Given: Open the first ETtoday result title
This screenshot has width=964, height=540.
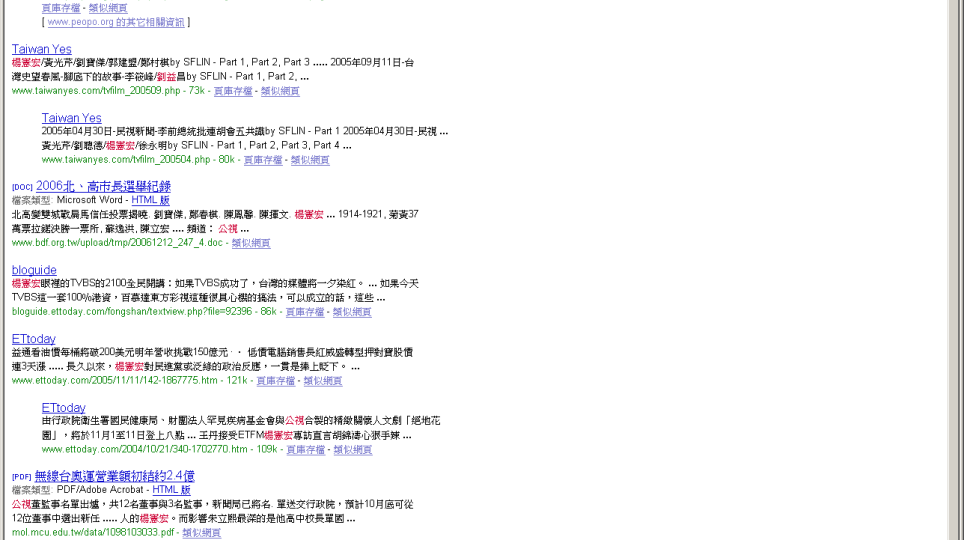Looking at the screenshot, I should coord(34,339).
